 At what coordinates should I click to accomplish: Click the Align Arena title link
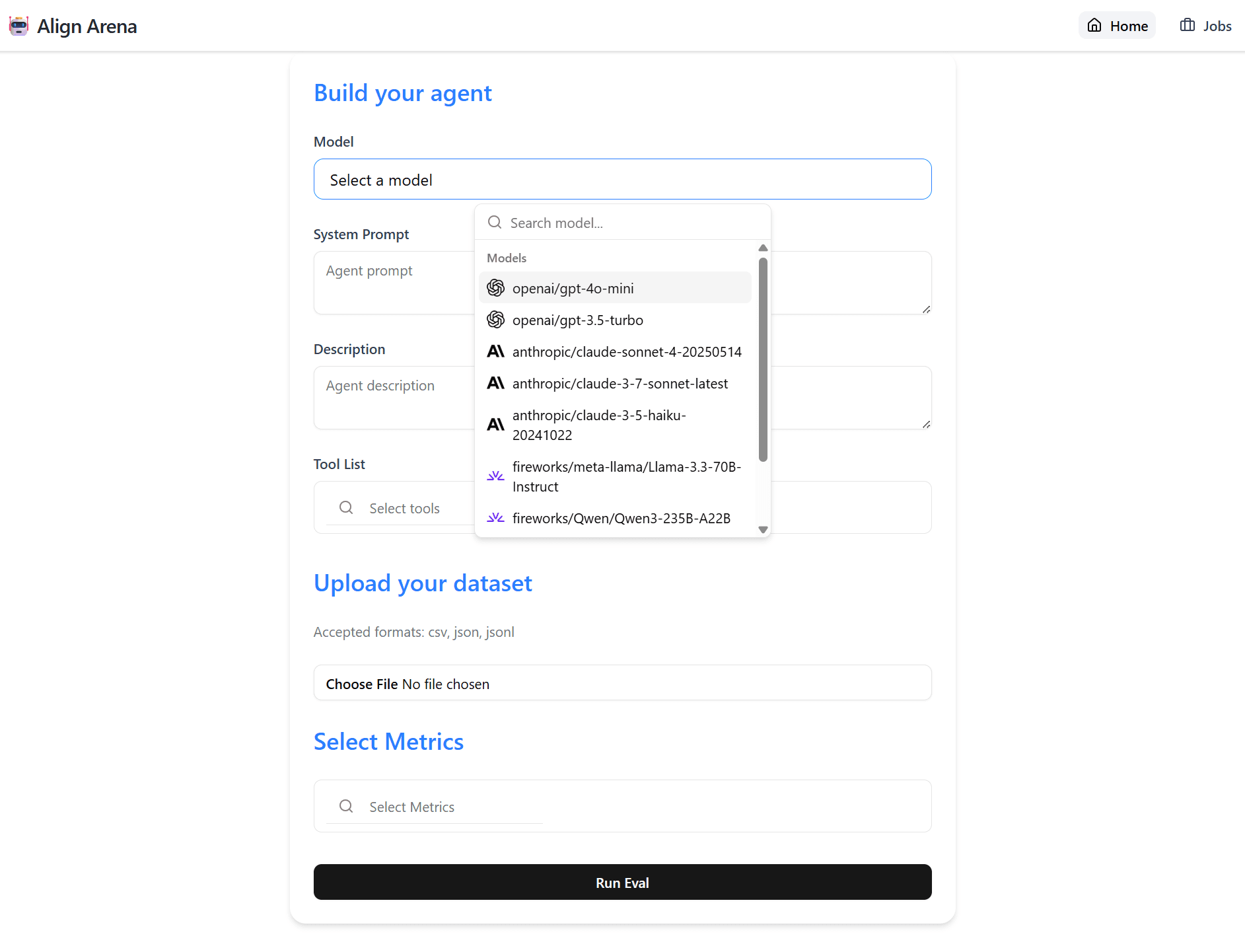point(87,26)
